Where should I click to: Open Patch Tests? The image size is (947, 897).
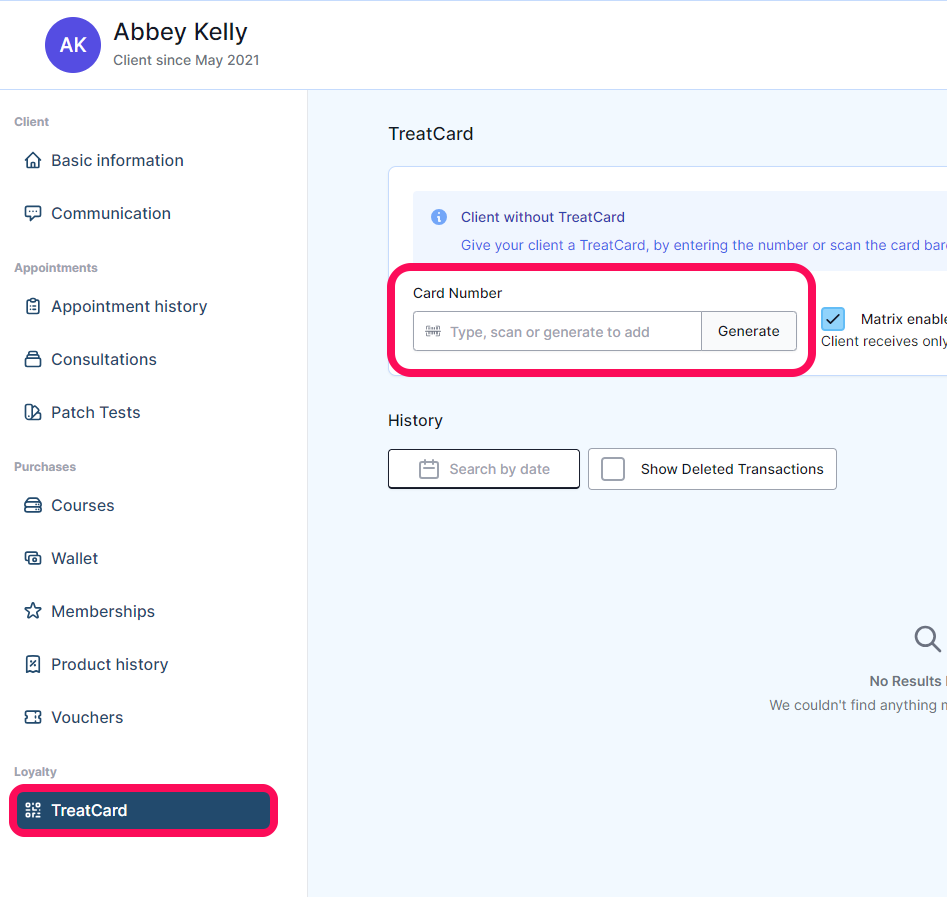[144, 413]
